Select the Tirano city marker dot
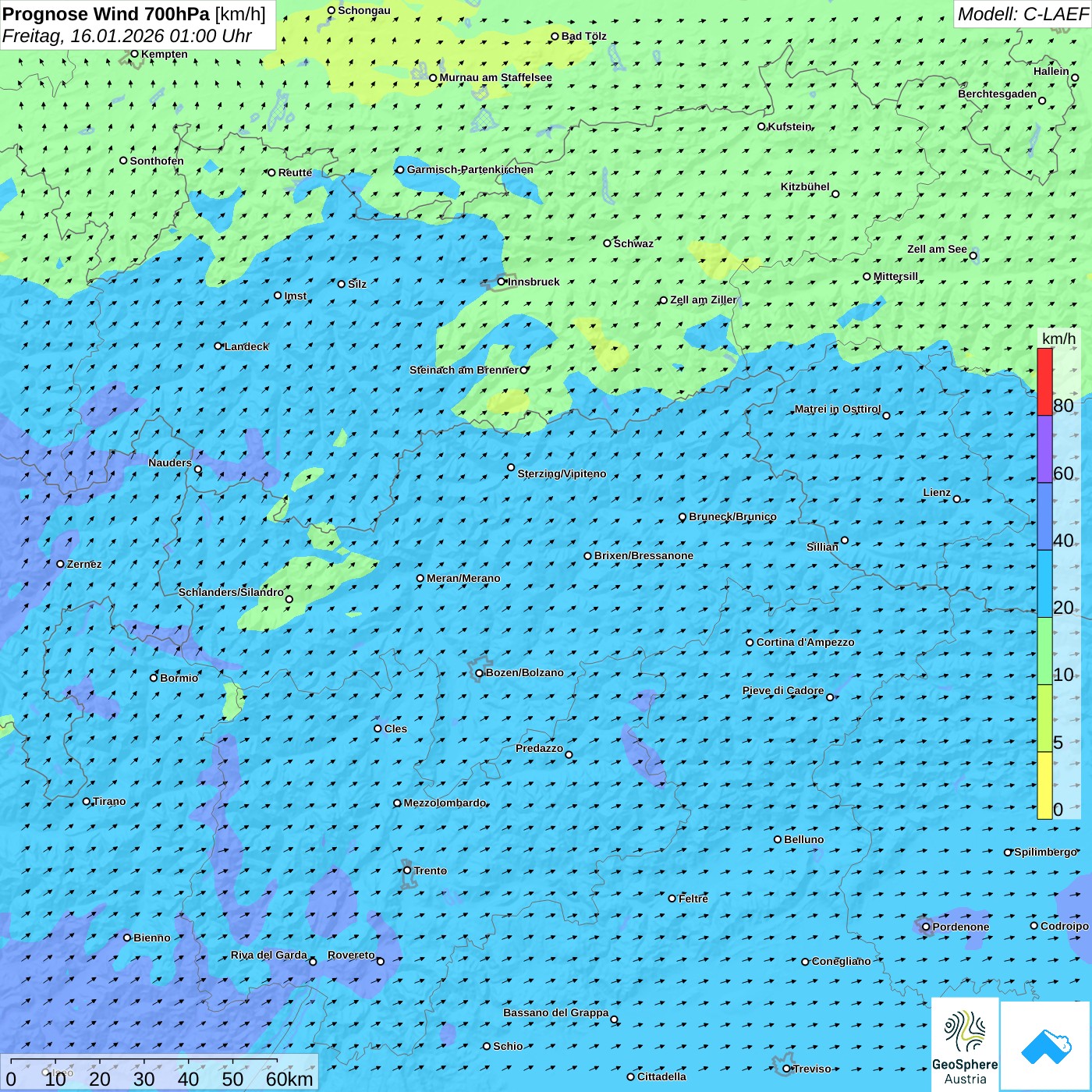Screen dimensions: 1092x1092 (x=87, y=801)
